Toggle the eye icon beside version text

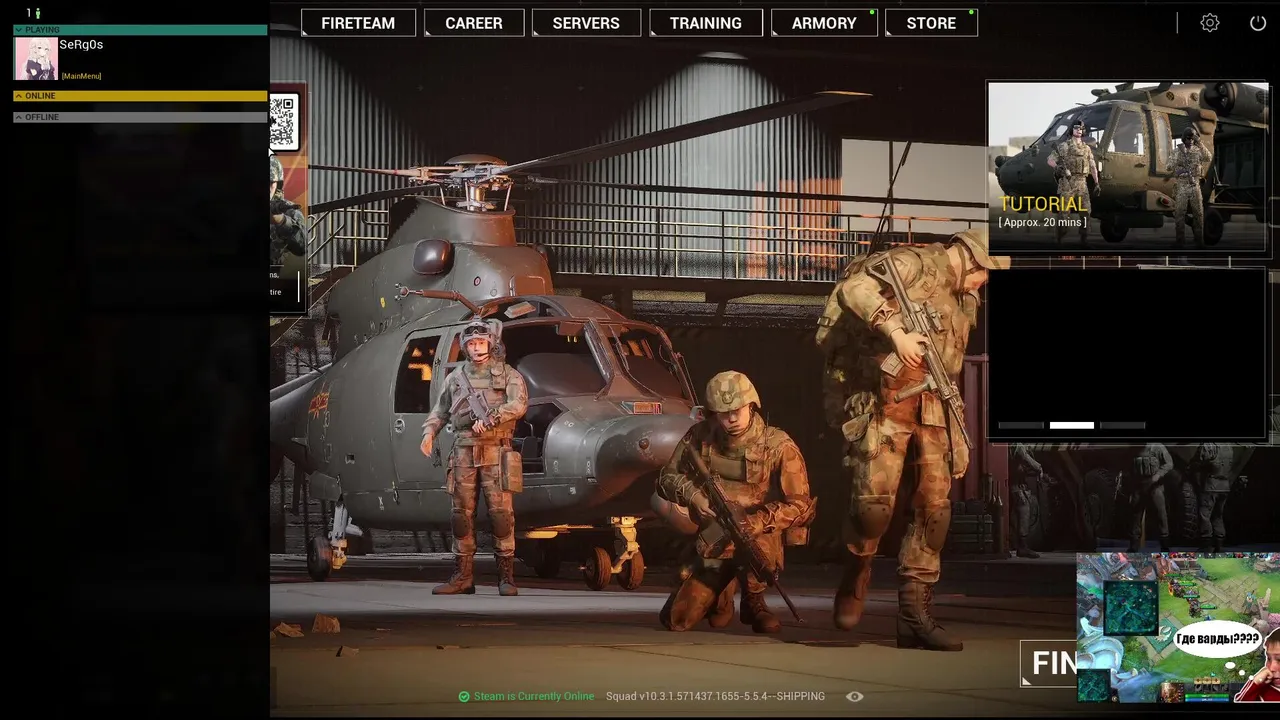(854, 696)
